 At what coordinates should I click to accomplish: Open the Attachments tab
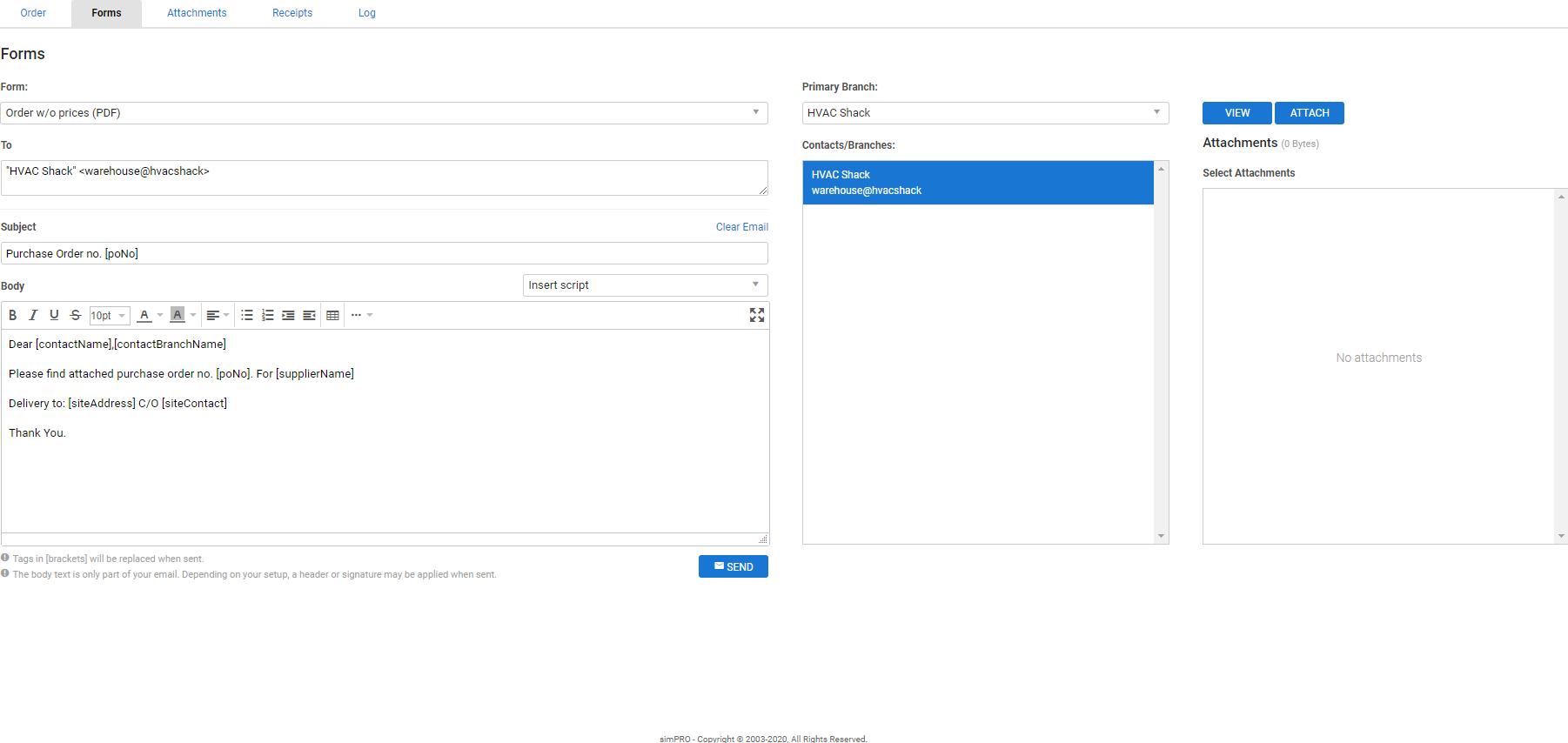(197, 13)
